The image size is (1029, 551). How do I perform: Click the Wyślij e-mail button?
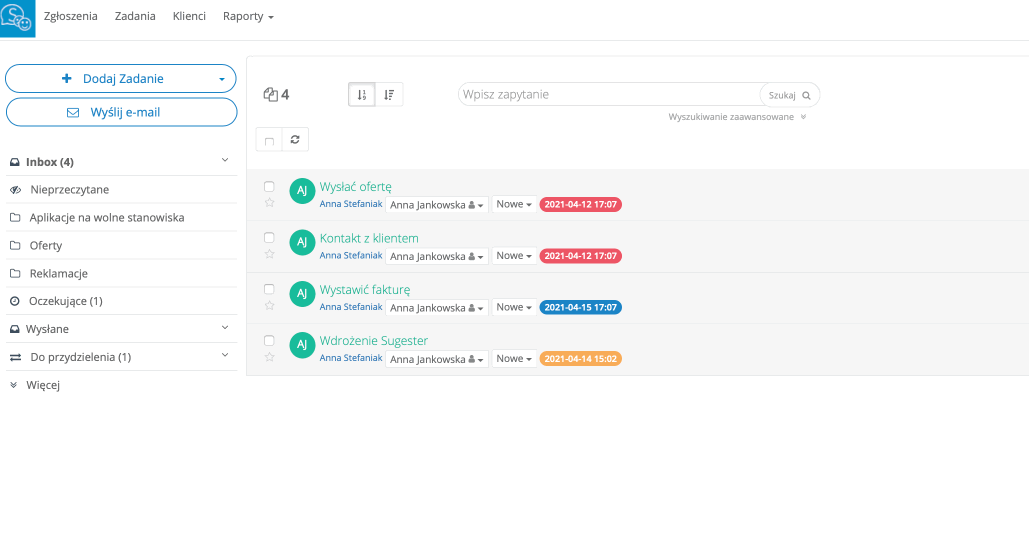(x=121, y=112)
